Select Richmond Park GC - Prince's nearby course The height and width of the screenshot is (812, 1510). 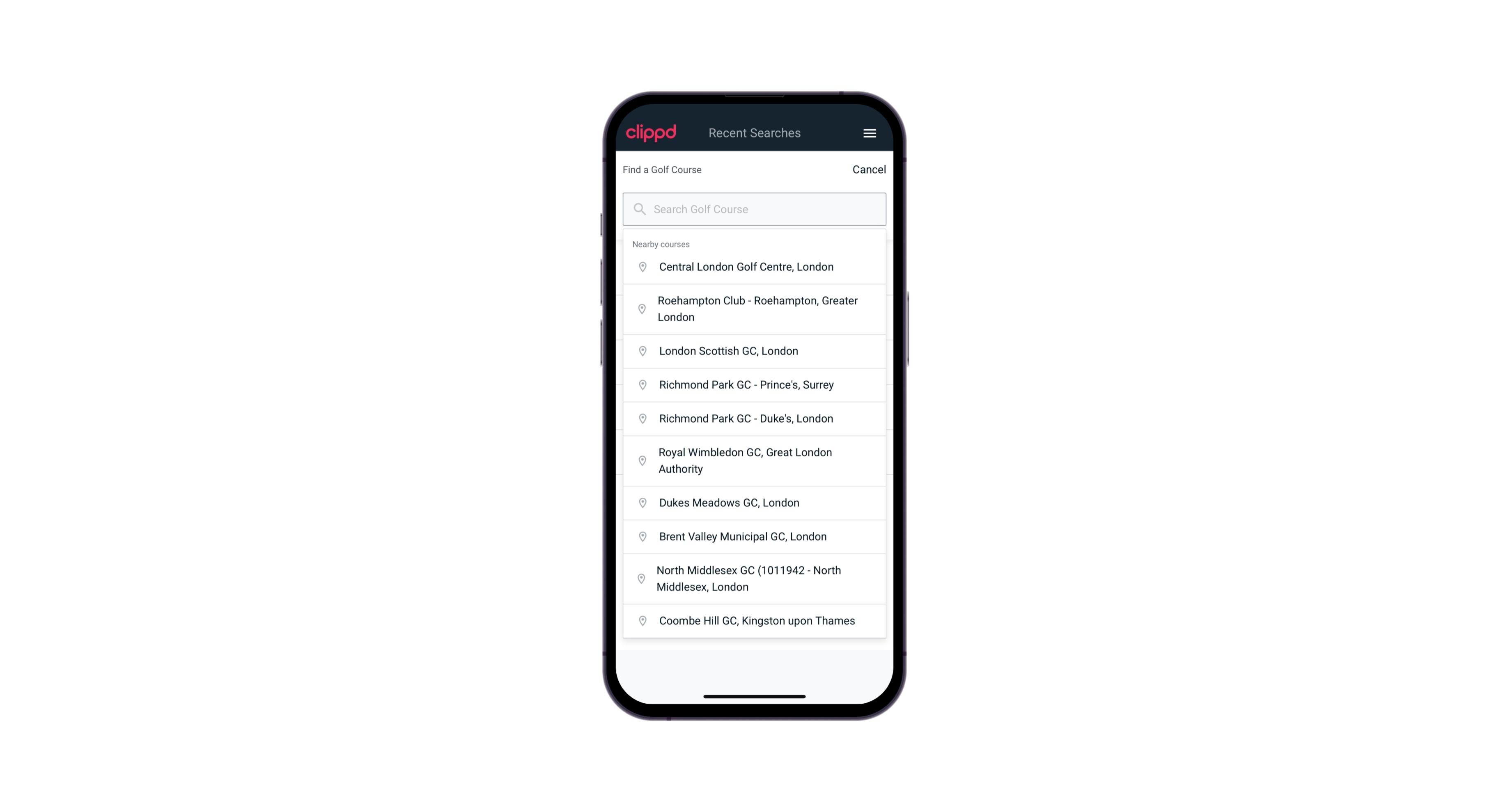tap(754, 384)
